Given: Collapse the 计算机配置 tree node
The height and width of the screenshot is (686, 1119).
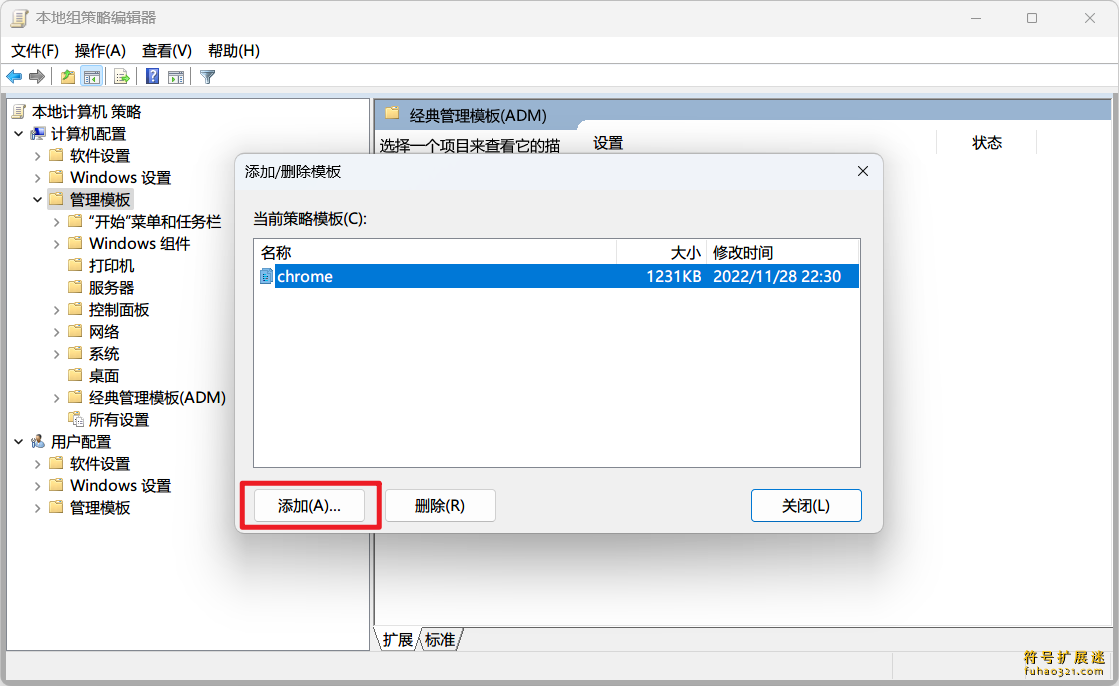Looking at the screenshot, I should (x=19, y=134).
